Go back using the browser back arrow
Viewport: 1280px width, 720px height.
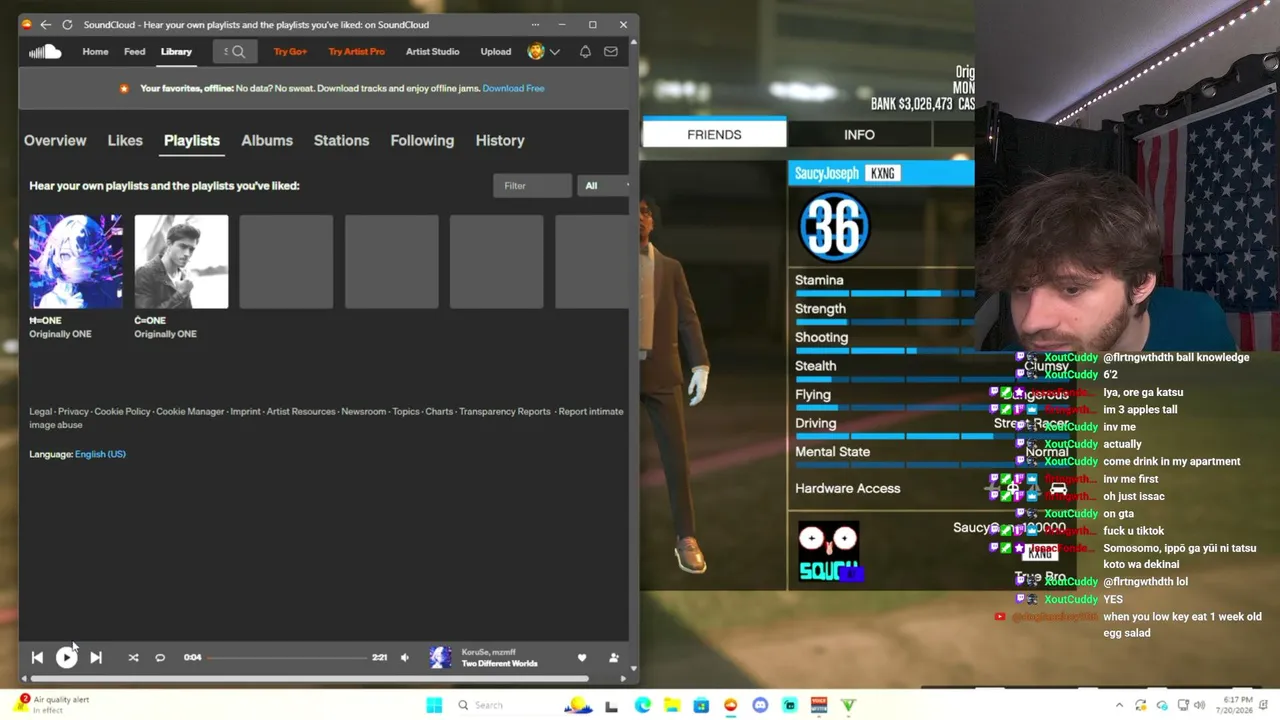(x=45, y=25)
